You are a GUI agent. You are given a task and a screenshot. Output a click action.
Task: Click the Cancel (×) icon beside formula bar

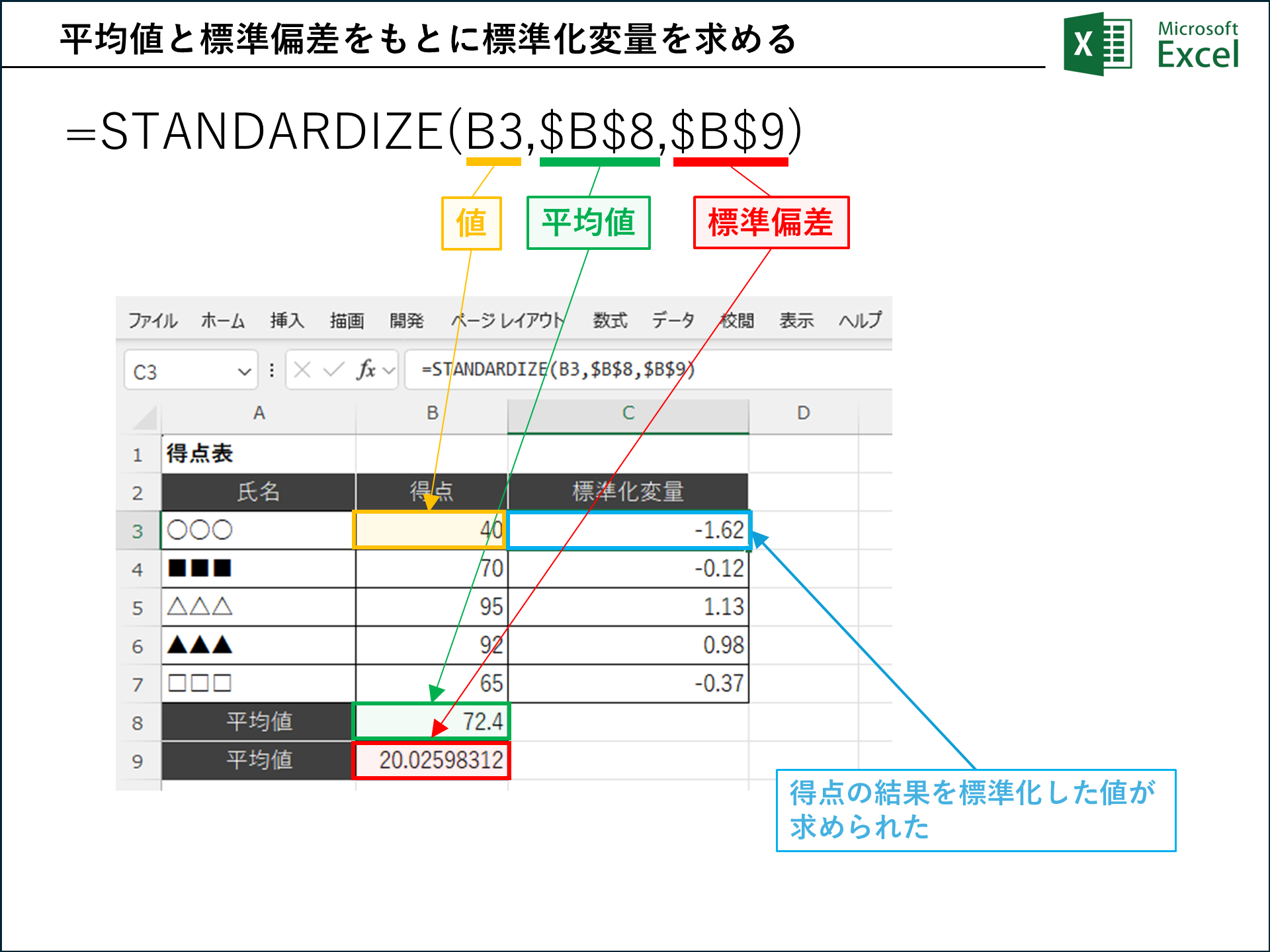coord(304,370)
